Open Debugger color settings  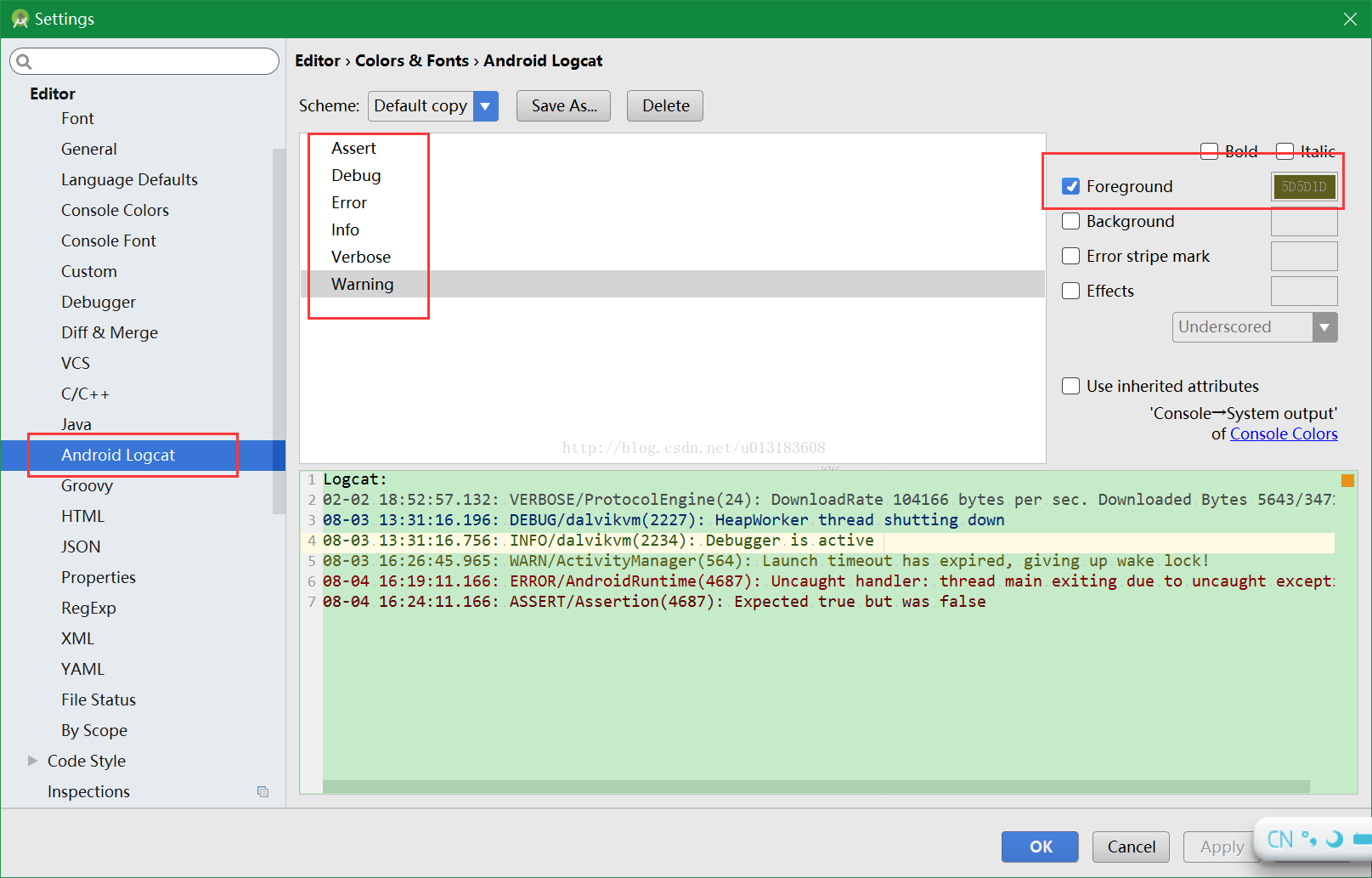point(99,302)
